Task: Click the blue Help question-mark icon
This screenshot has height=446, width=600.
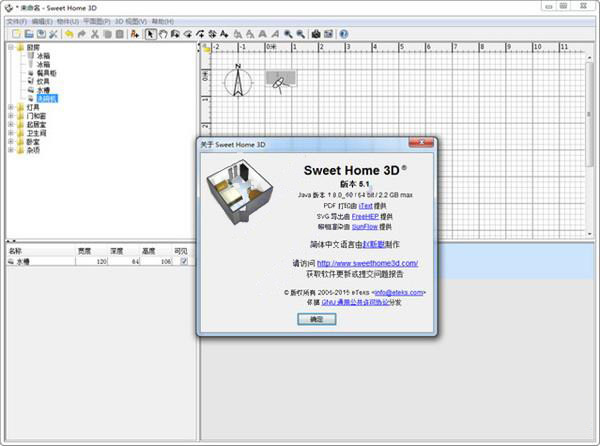Action: (344, 34)
